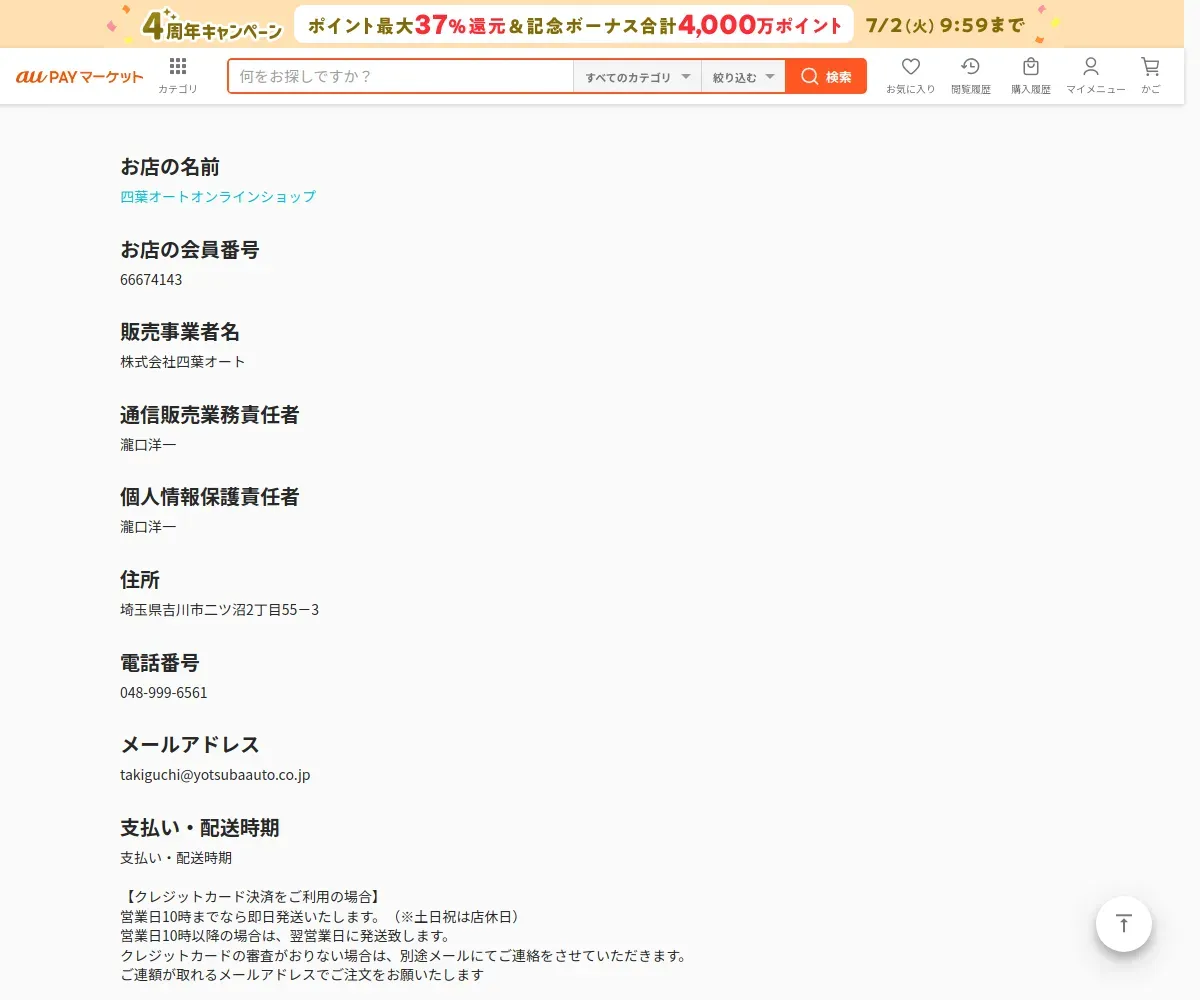The height and width of the screenshot is (1000, 1200).
Task: Open the カテゴリ grid menu icon
Action: [178, 75]
